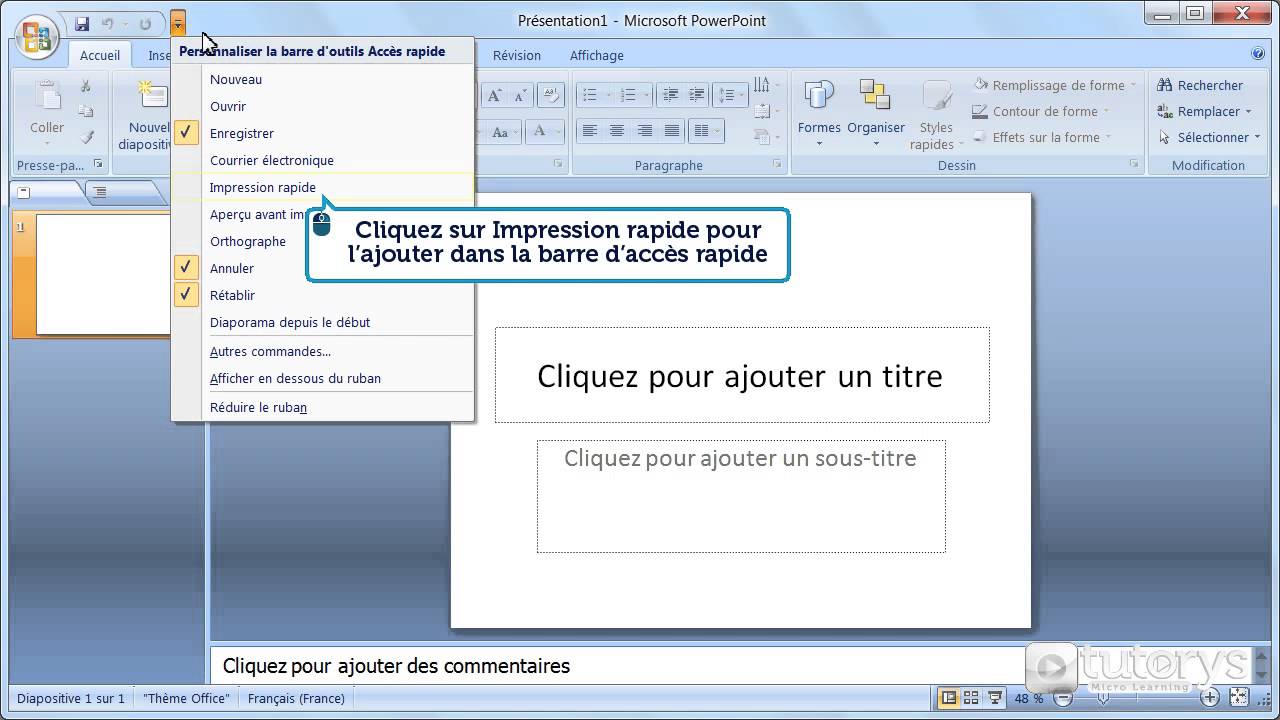
Task: Select the Accueil ribbon tab
Action: click(x=100, y=55)
